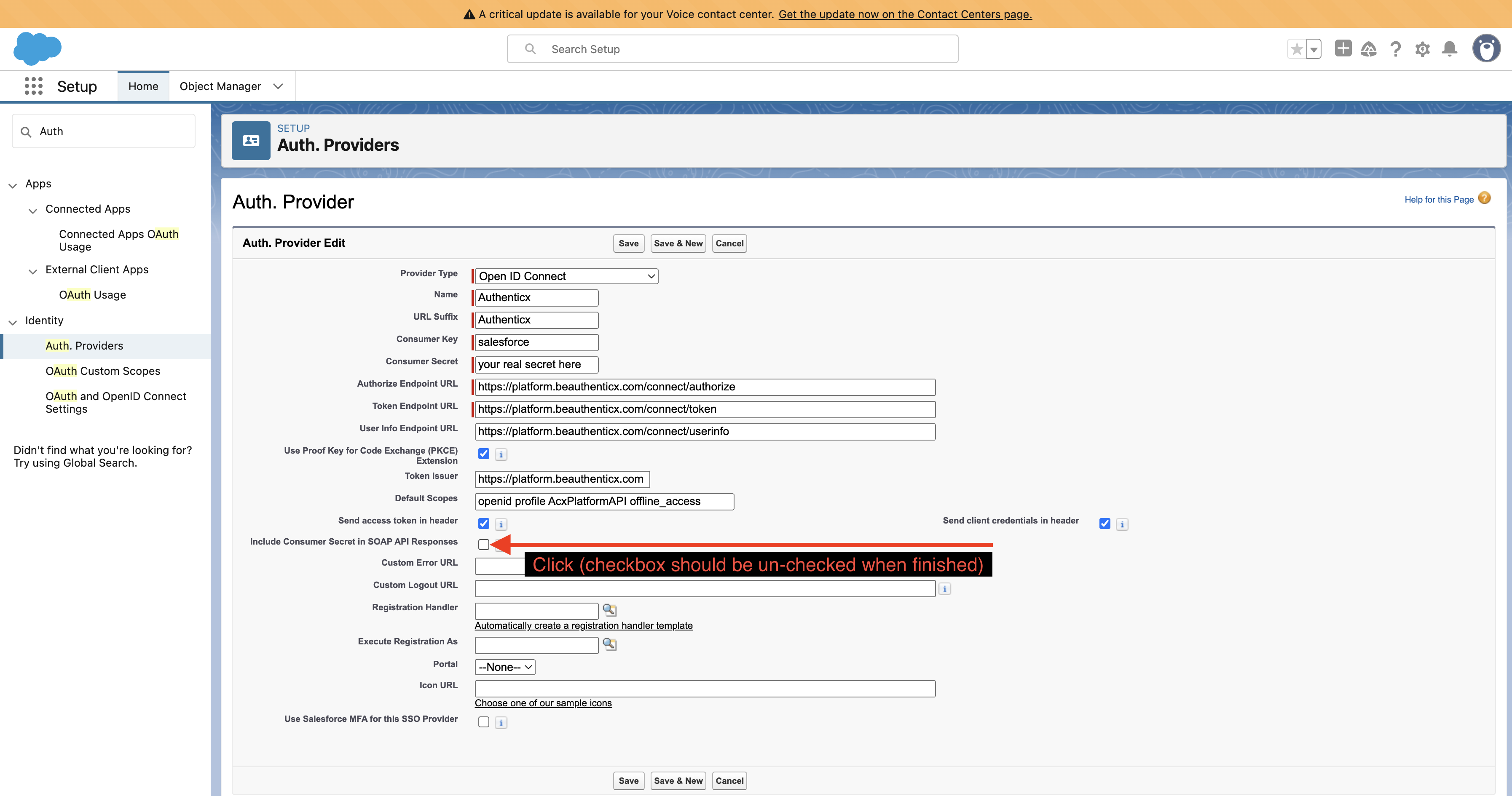Open the notifications bell
The width and height of the screenshot is (1512, 796).
coord(1450,49)
